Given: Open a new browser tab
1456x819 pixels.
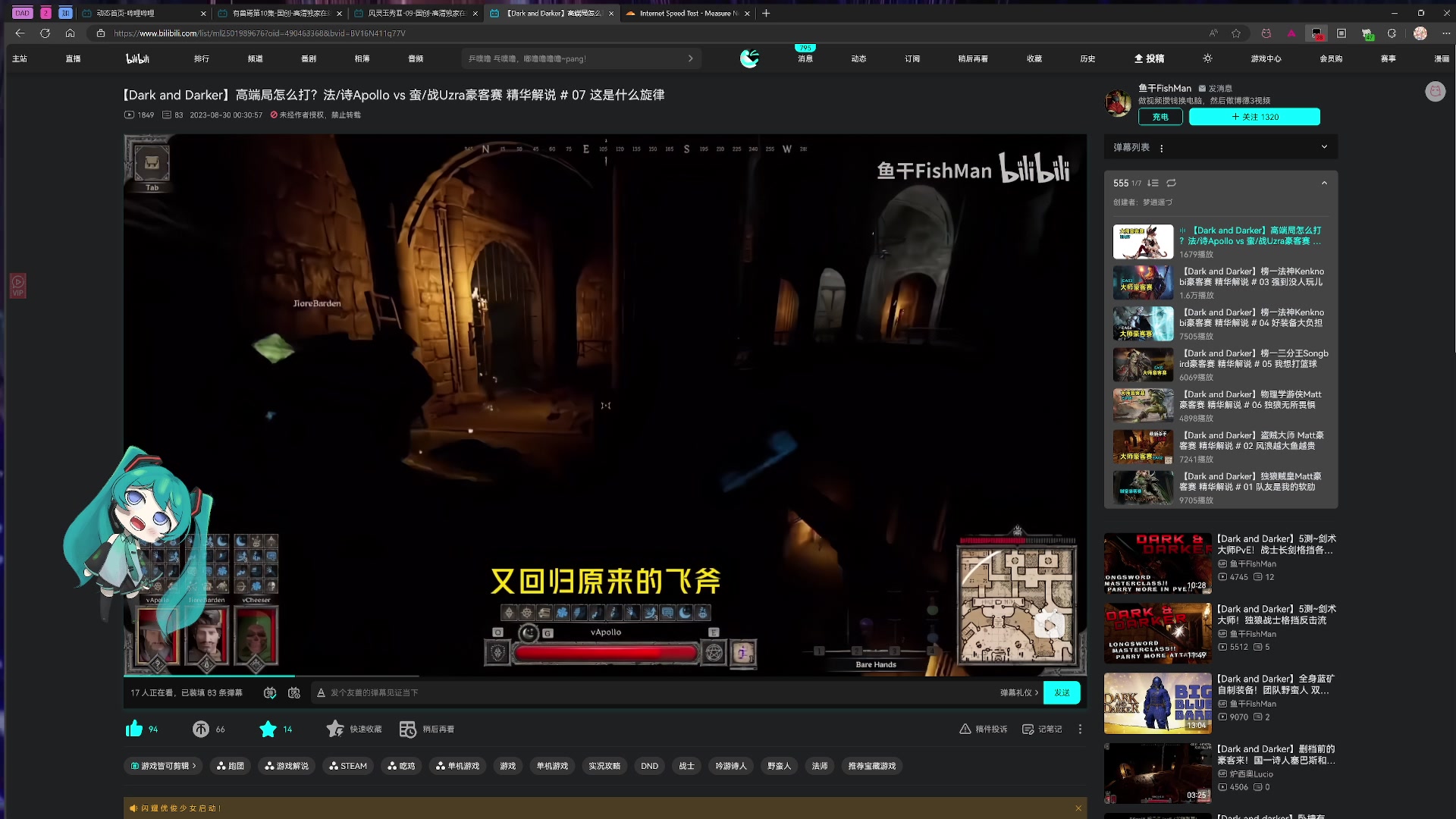Looking at the screenshot, I should pos(766,13).
